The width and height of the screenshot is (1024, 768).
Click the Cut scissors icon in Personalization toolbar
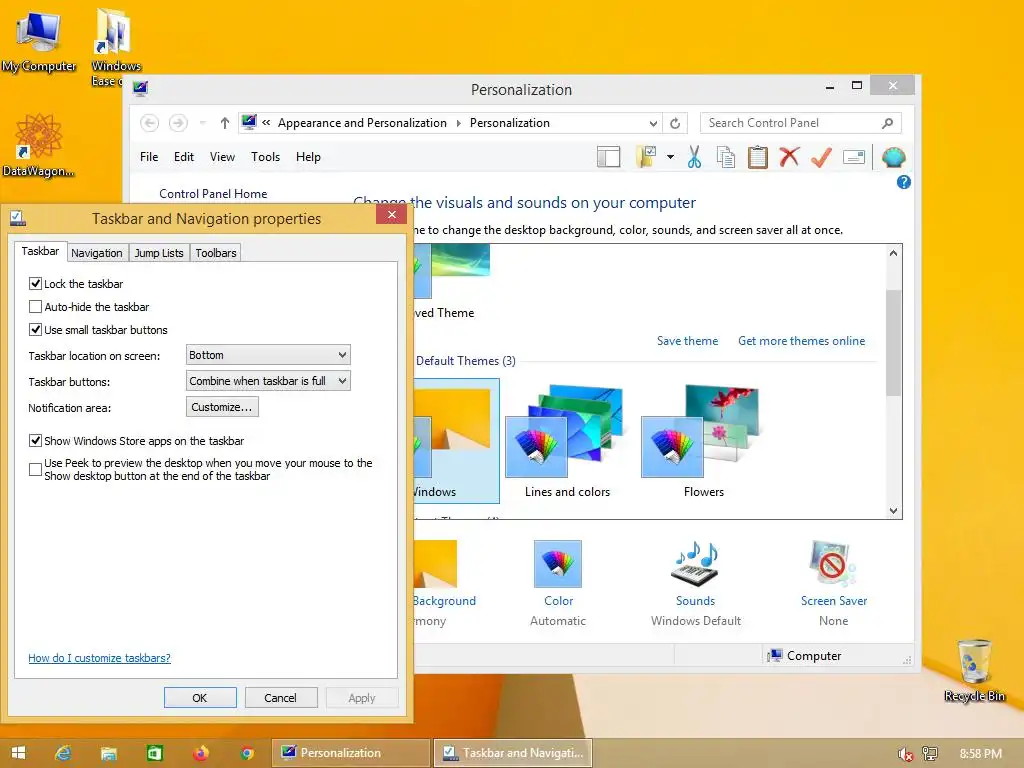tap(694, 157)
